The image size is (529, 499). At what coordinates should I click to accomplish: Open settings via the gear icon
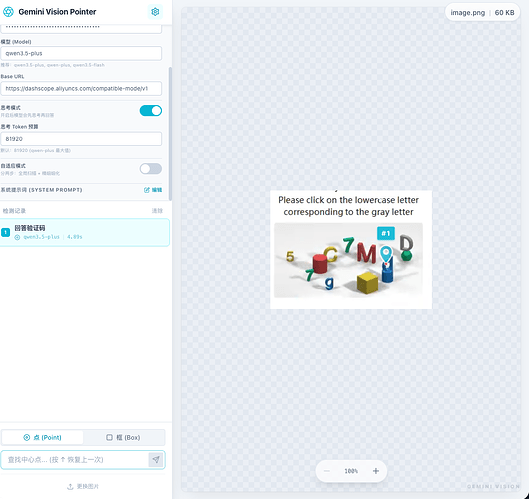tap(155, 12)
